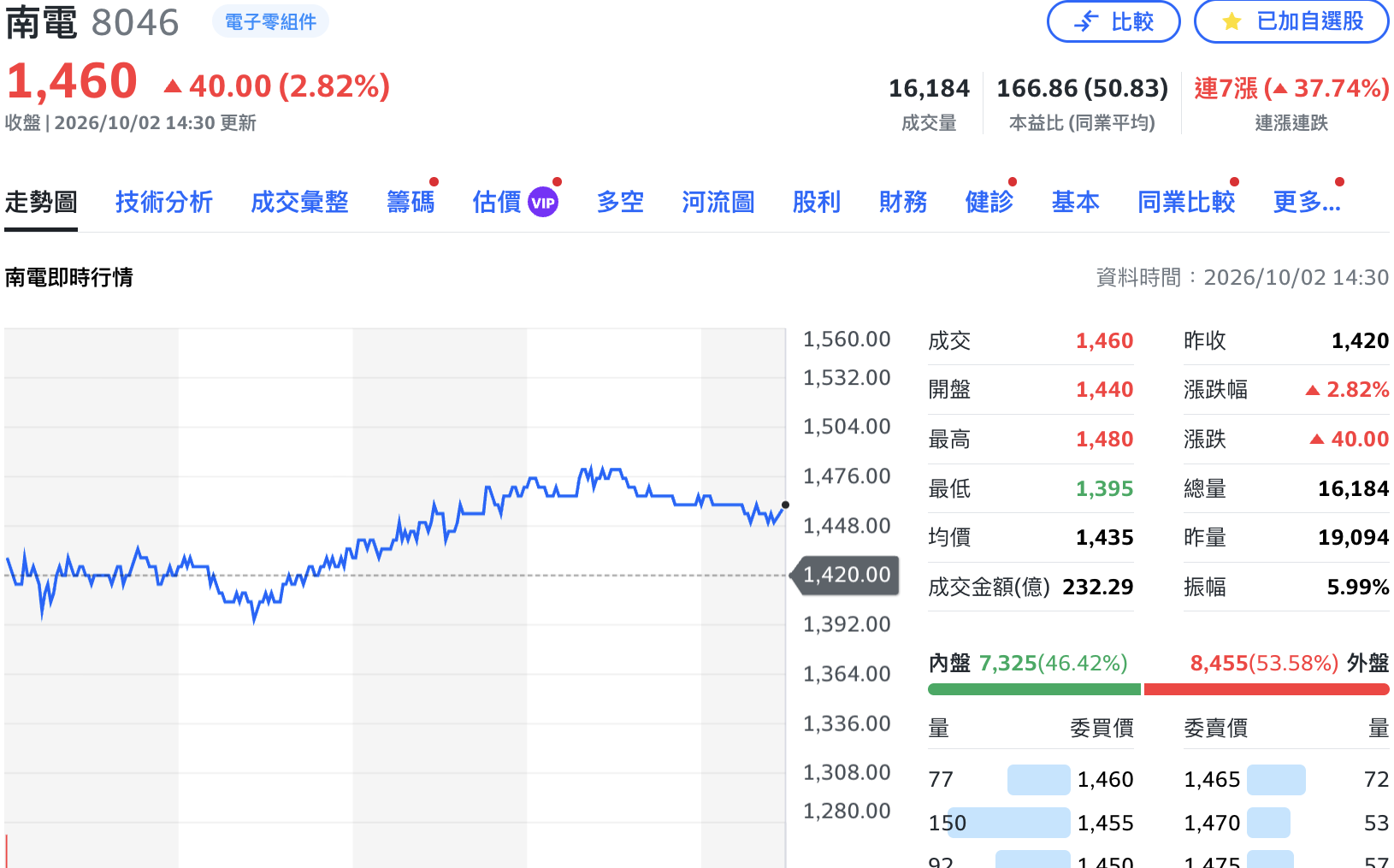Switch to the 多空 tab
Viewport: 1394px width, 868px height.
point(620,203)
